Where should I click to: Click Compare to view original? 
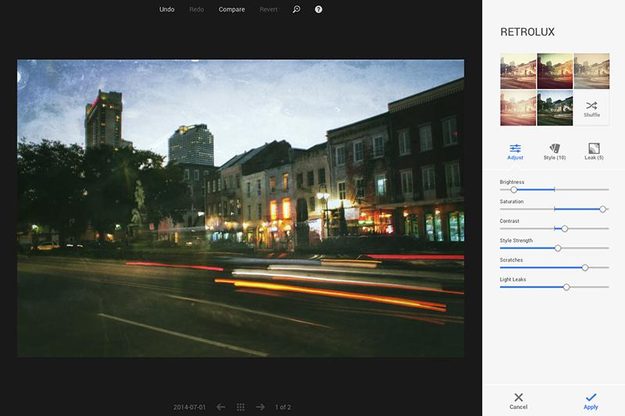(x=232, y=9)
